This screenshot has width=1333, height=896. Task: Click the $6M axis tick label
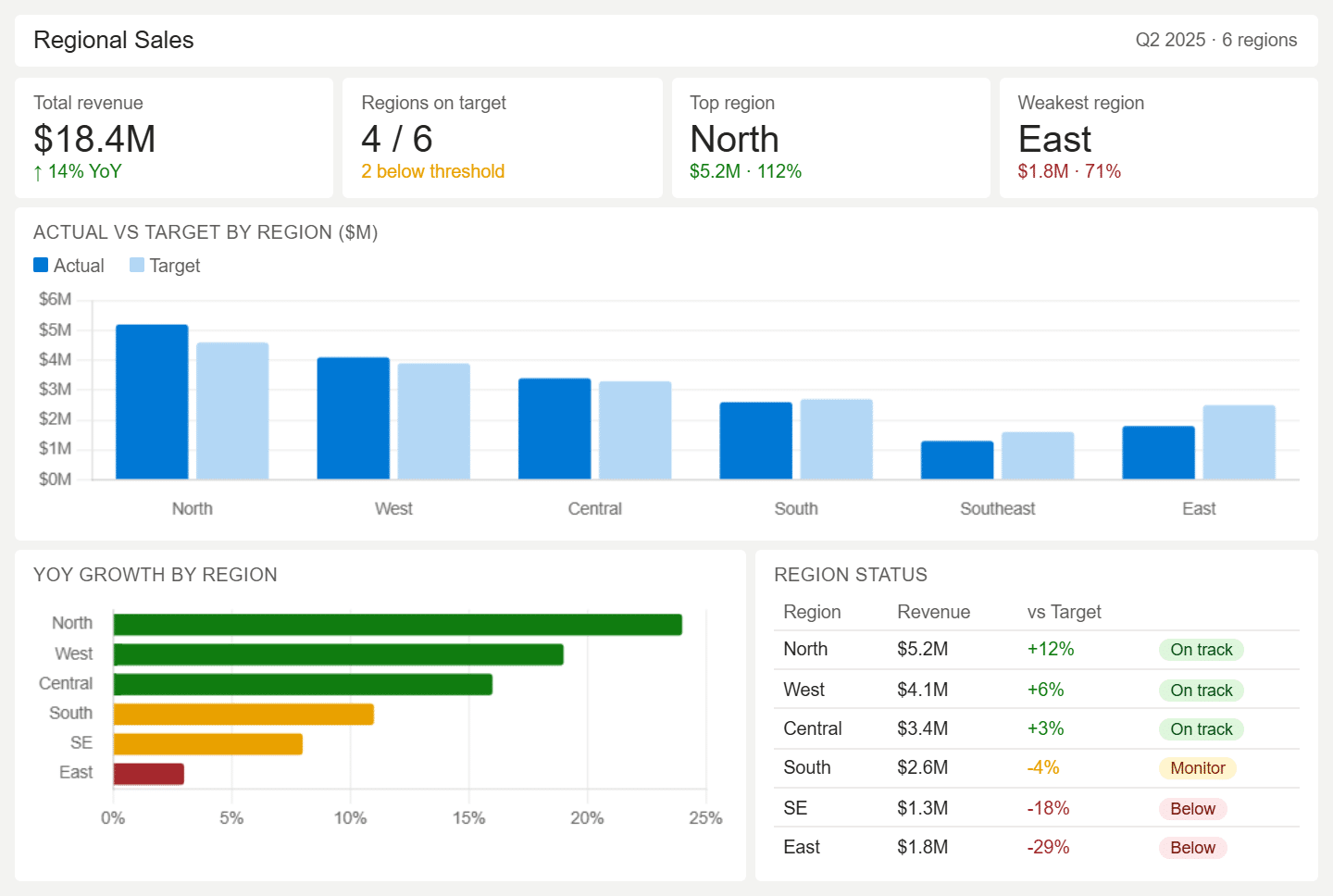click(x=55, y=299)
